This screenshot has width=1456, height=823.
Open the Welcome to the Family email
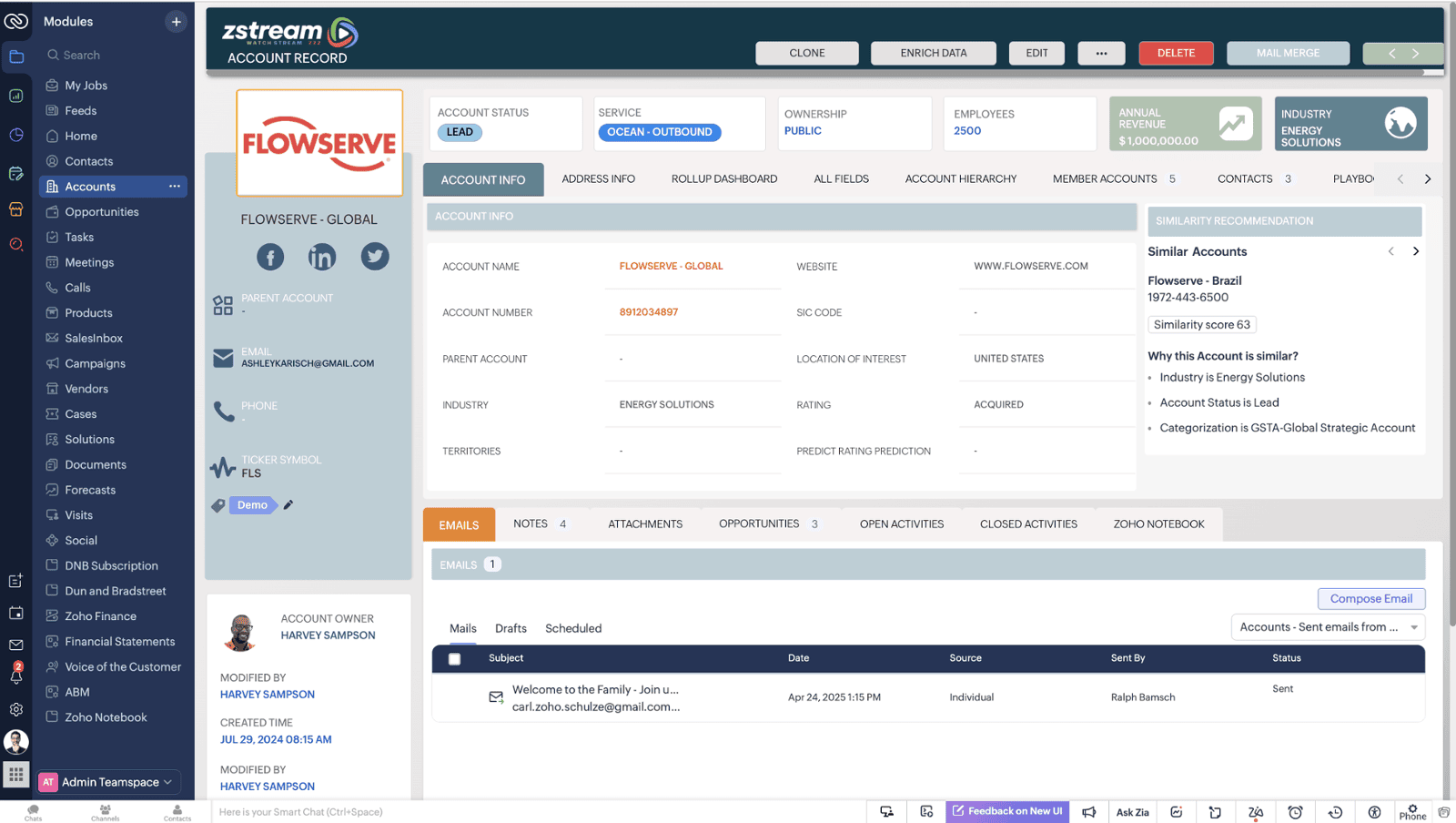click(595, 690)
